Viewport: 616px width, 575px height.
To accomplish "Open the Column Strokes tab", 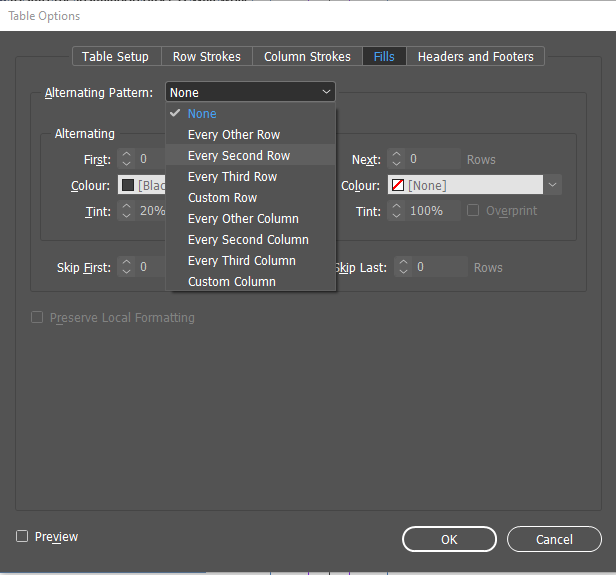I will 307,57.
